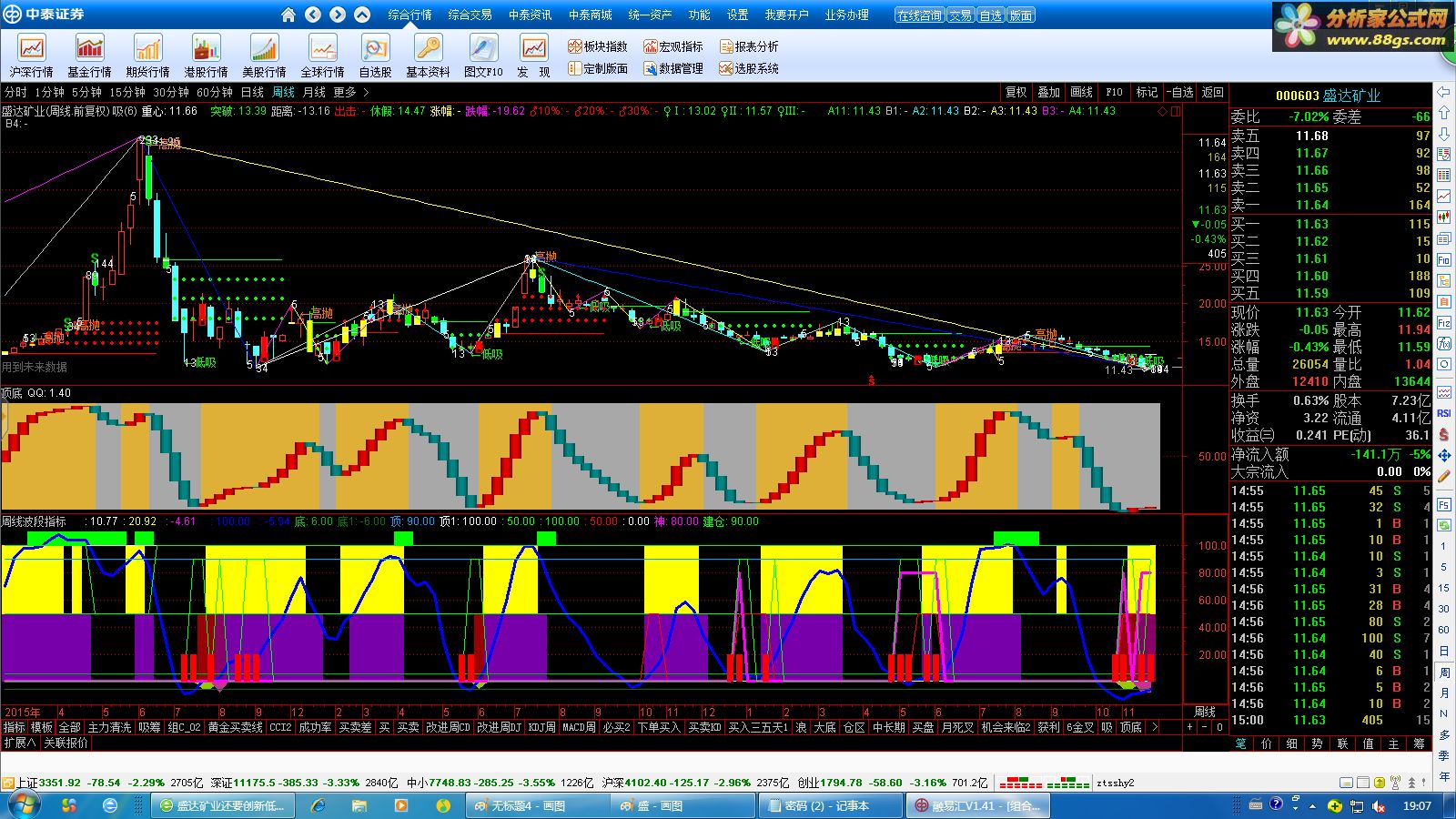Open 沪深行情 market quotes icon
This screenshot has width=1456, height=819.
point(32,56)
